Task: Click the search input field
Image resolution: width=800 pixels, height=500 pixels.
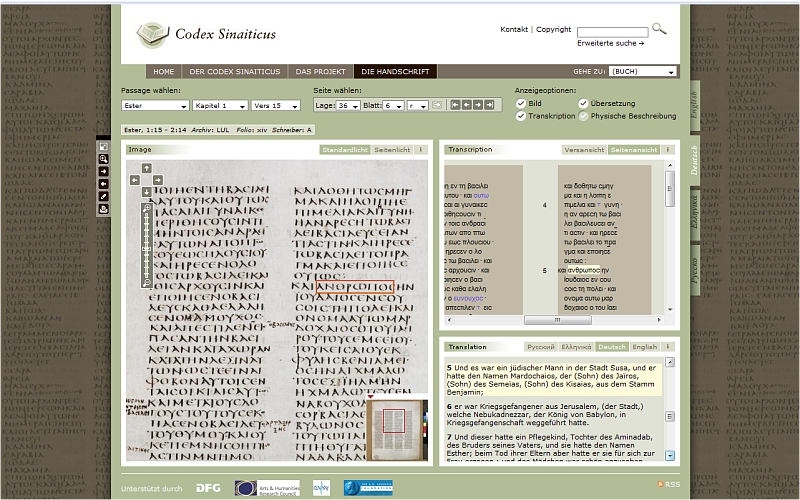Action: point(612,32)
